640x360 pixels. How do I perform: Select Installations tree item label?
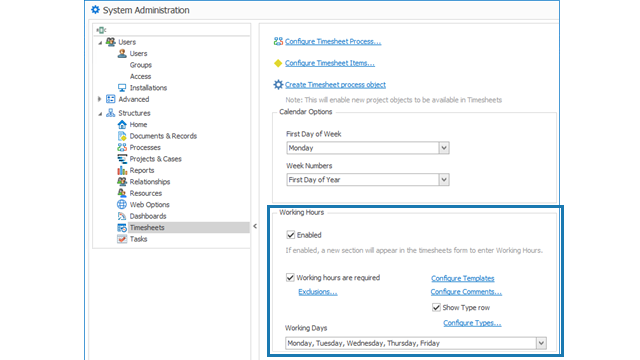click(x=148, y=88)
